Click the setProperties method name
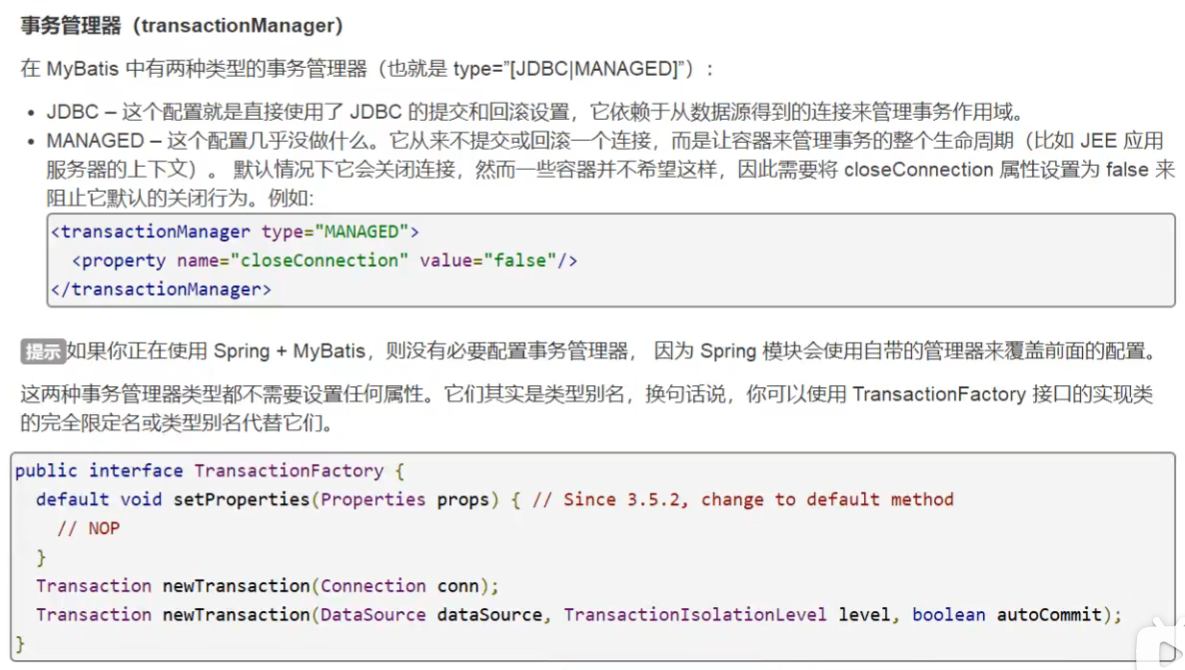 point(242,499)
